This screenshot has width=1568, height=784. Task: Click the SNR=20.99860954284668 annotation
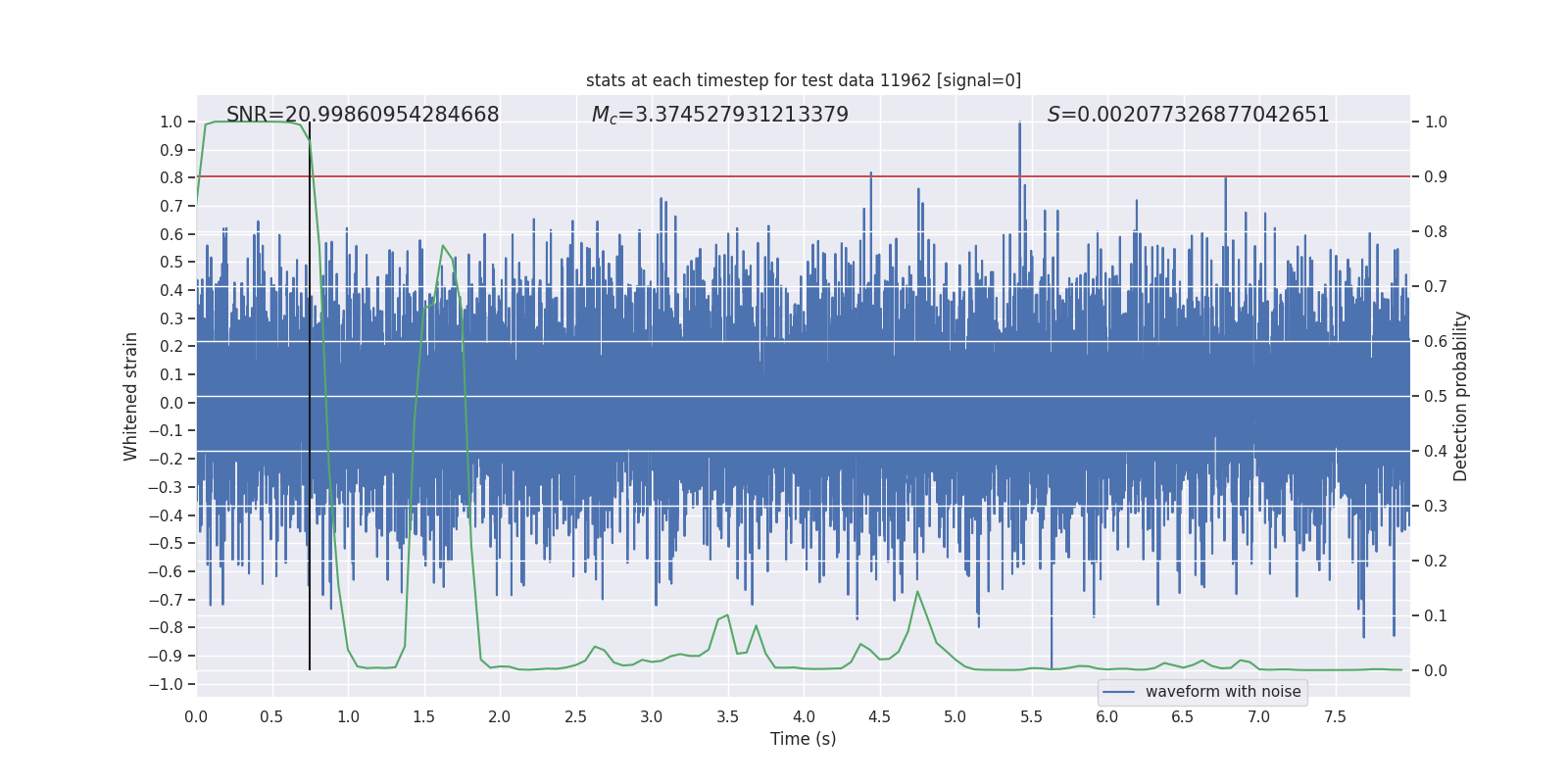[x=363, y=115]
